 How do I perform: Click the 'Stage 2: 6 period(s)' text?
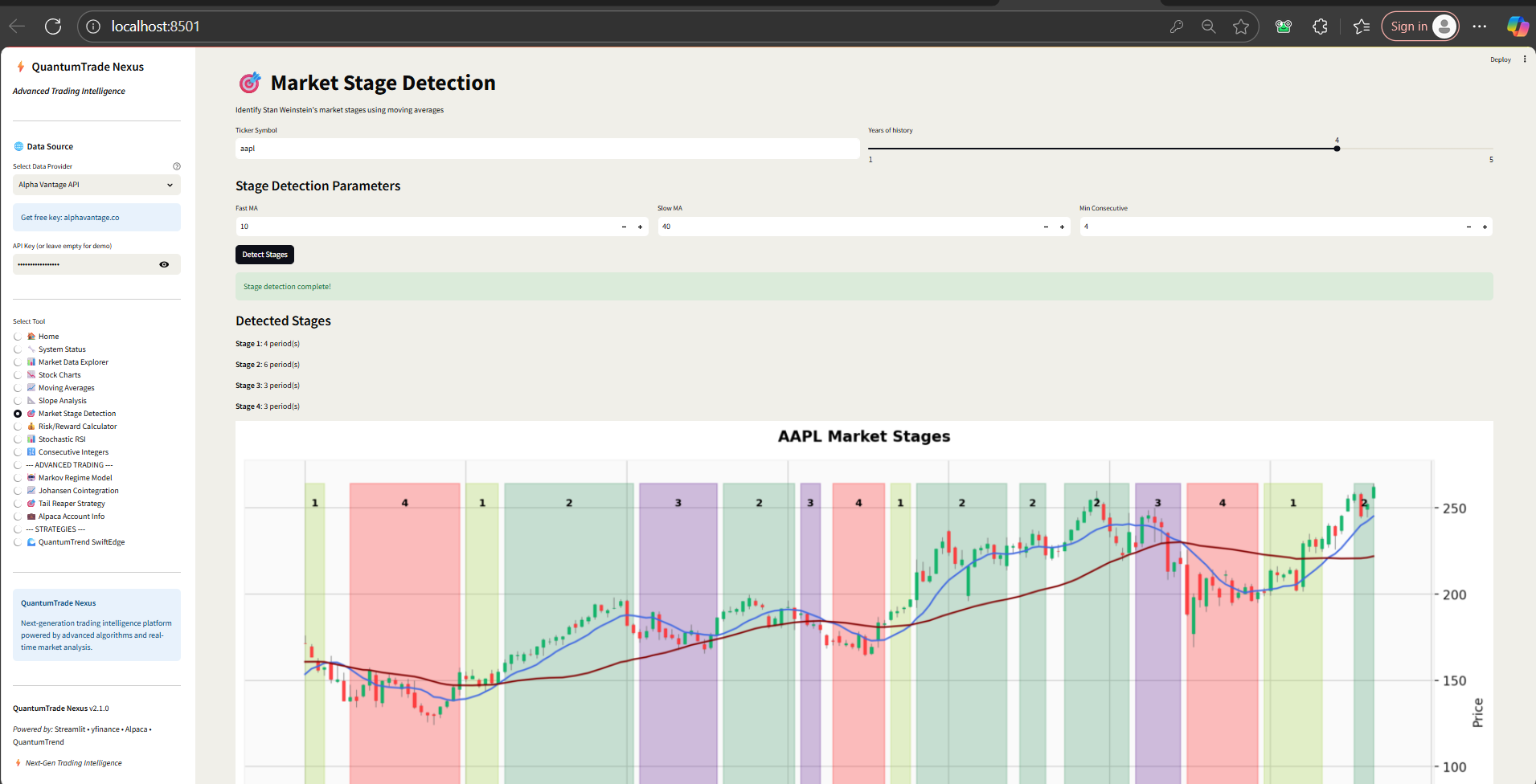[x=268, y=365]
